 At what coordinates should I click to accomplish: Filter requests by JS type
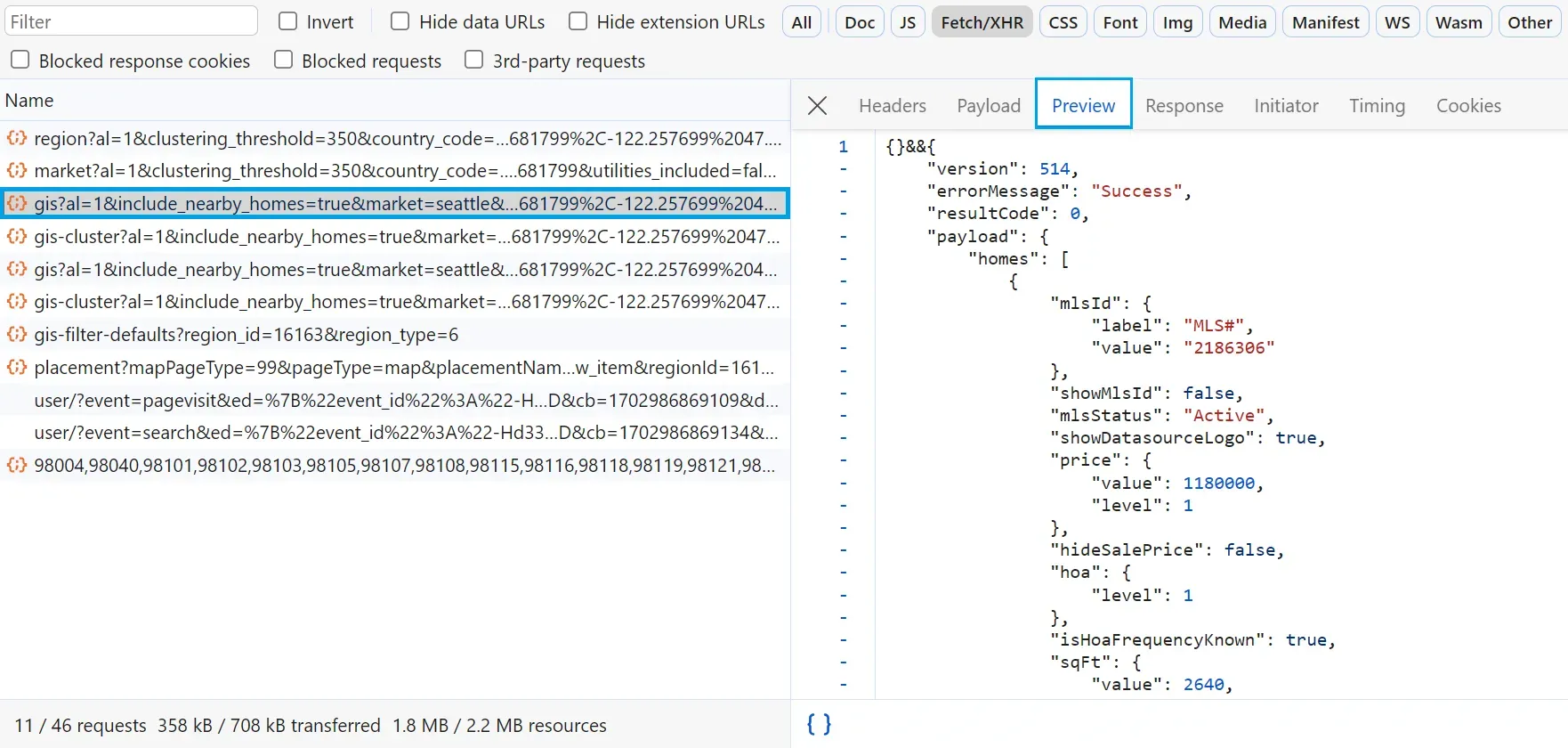coord(908,22)
